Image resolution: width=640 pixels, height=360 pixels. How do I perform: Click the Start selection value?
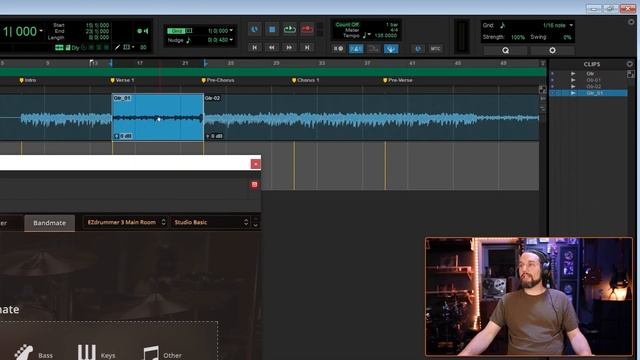pyautogui.click(x=97, y=25)
